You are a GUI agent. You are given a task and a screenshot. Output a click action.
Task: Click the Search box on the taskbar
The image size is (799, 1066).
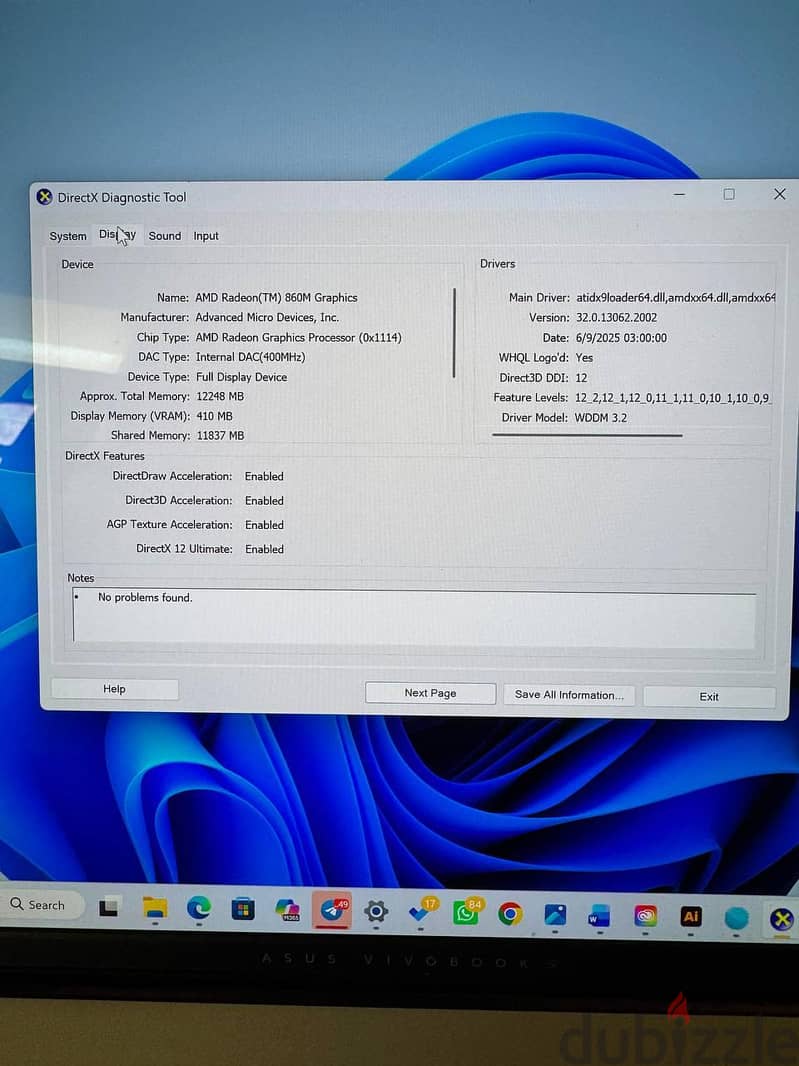click(x=41, y=905)
